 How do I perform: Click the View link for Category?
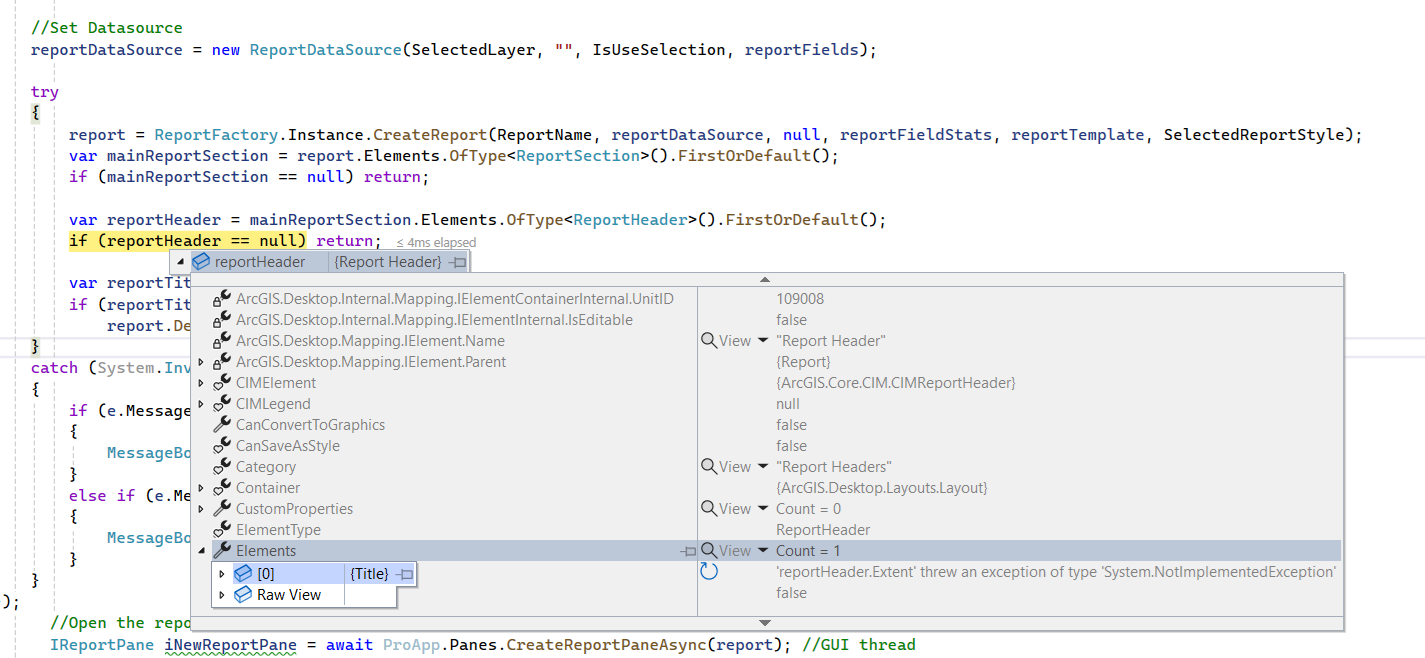pyautogui.click(x=735, y=466)
